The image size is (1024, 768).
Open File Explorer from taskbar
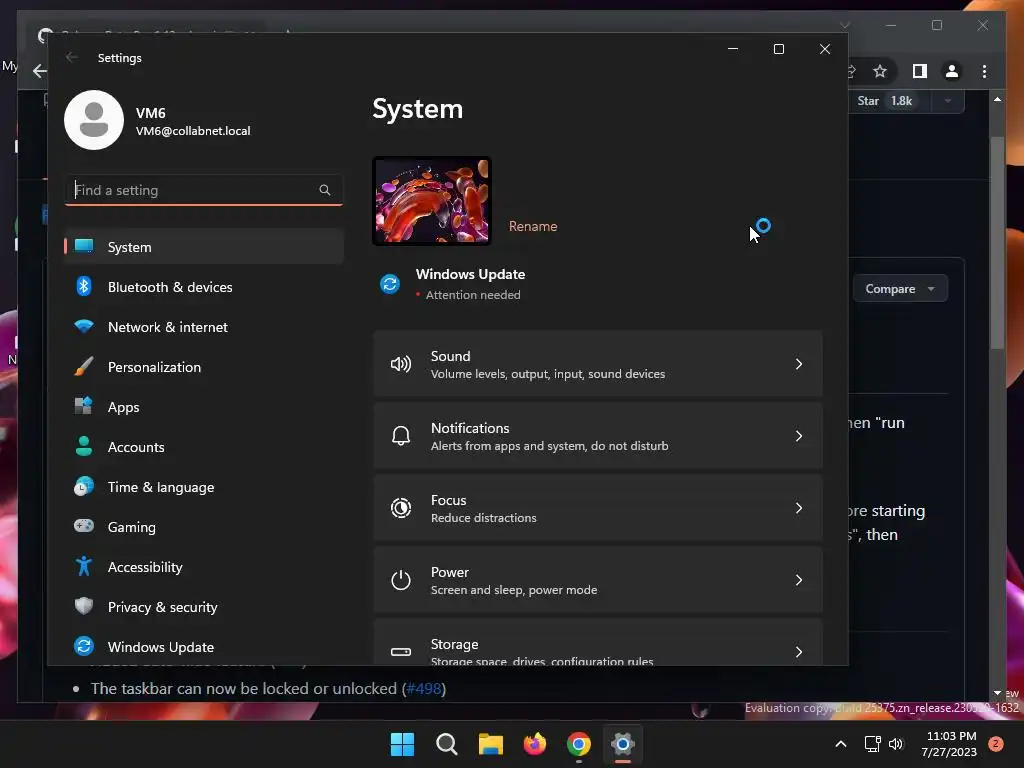(x=490, y=744)
